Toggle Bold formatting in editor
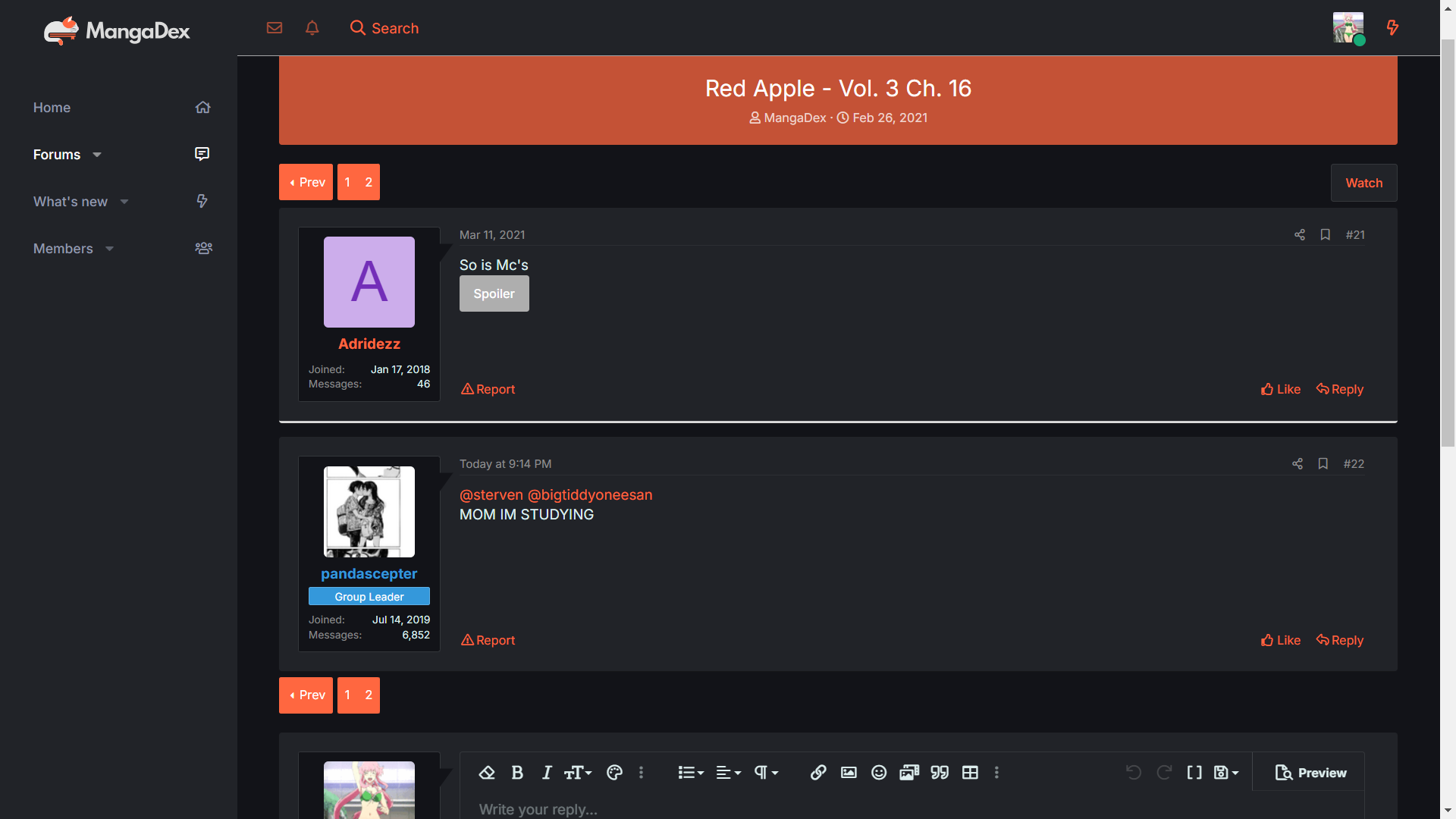 pyautogui.click(x=517, y=773)
